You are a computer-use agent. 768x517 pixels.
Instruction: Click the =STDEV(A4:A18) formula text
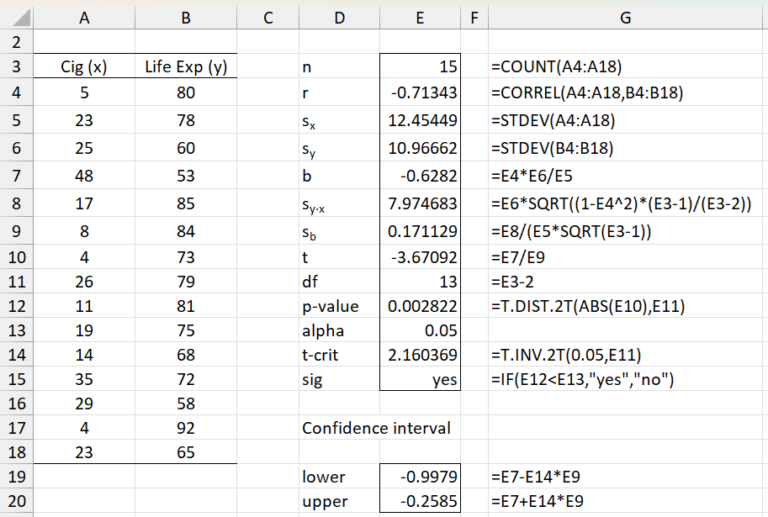click(x=553, y=120)
